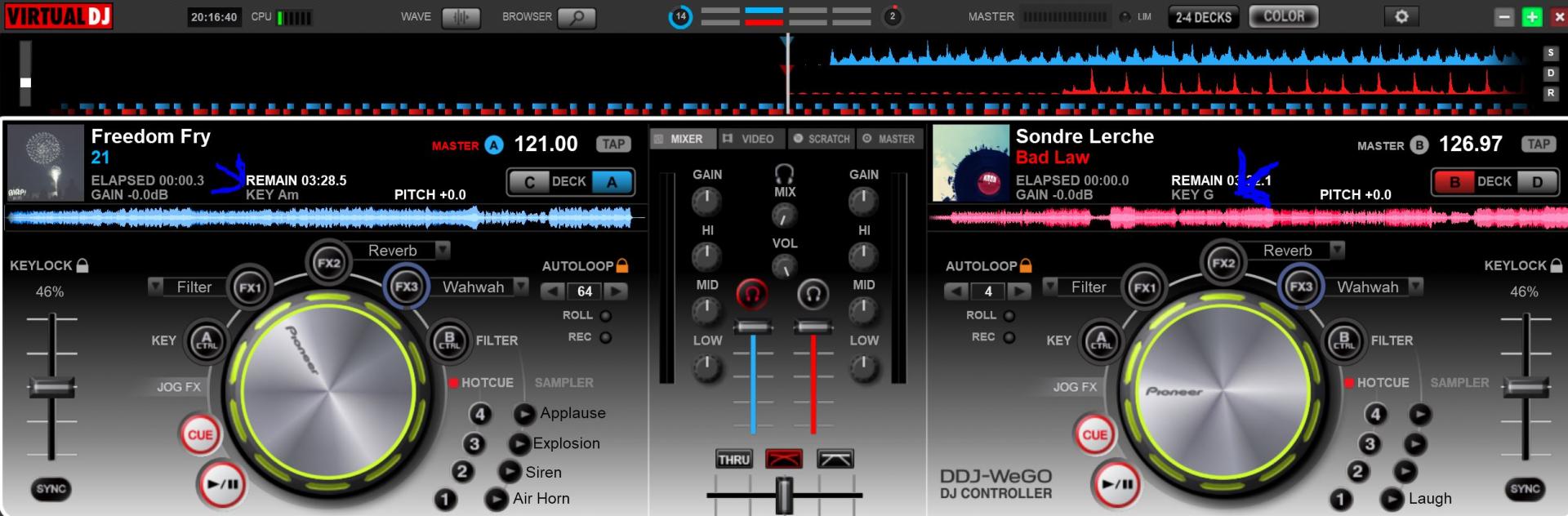Toggle right channel headphone cue button
Viewport: 1568px width, 516px height.
coord(813,294)
